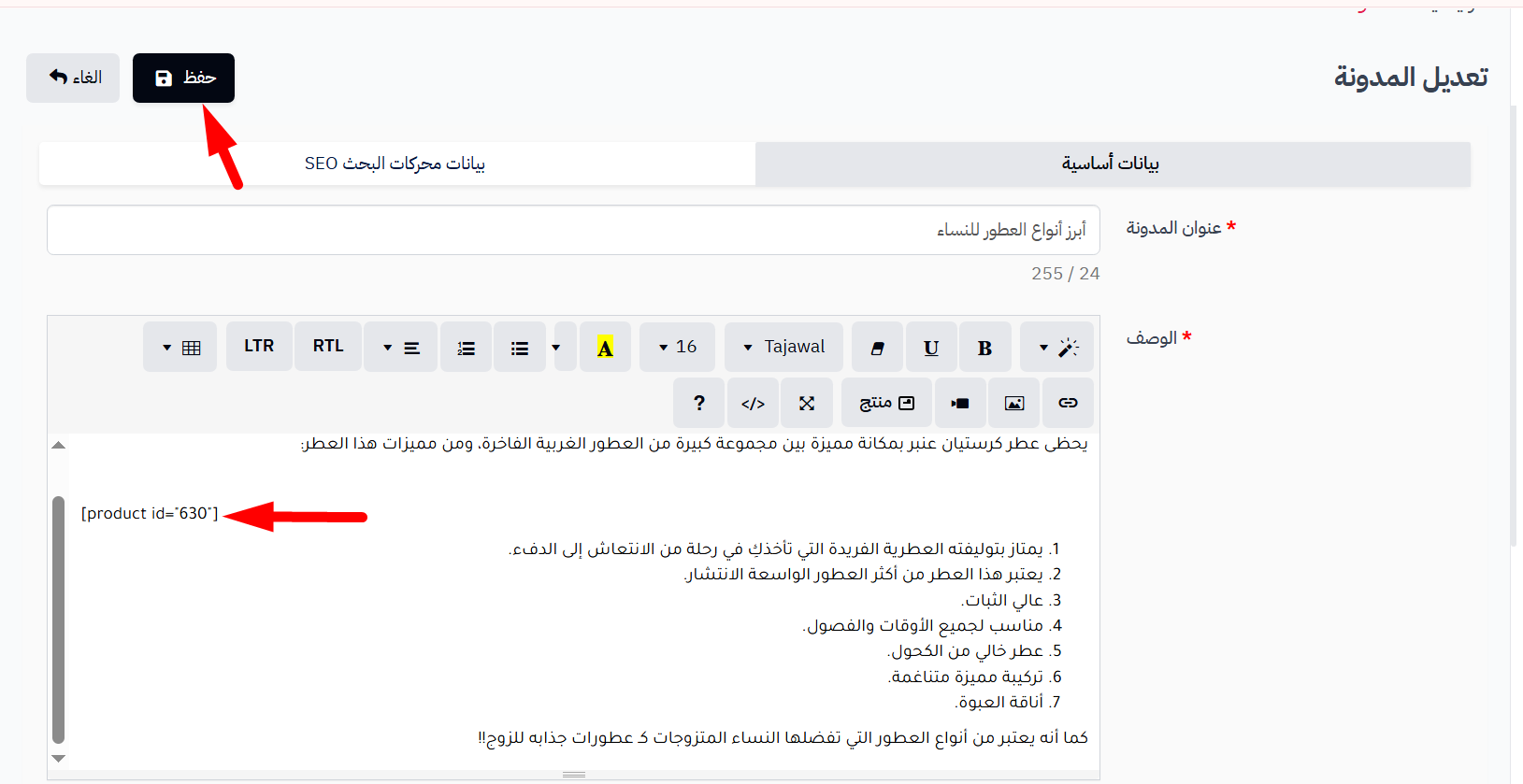1523x784 pixels.
Task: Open the font size 16 dropdown
Action: tap(677, 348)
